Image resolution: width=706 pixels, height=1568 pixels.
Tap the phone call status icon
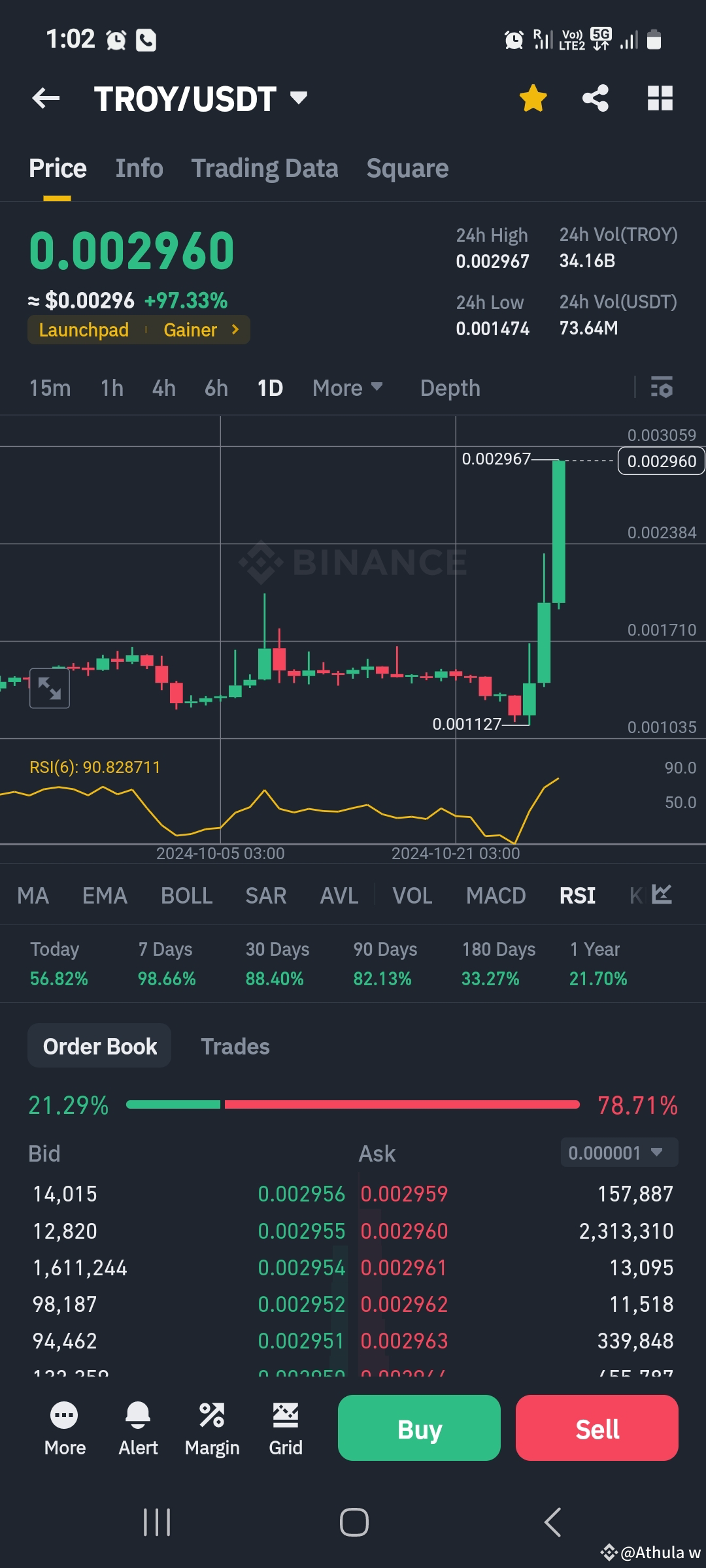(146, 41)
